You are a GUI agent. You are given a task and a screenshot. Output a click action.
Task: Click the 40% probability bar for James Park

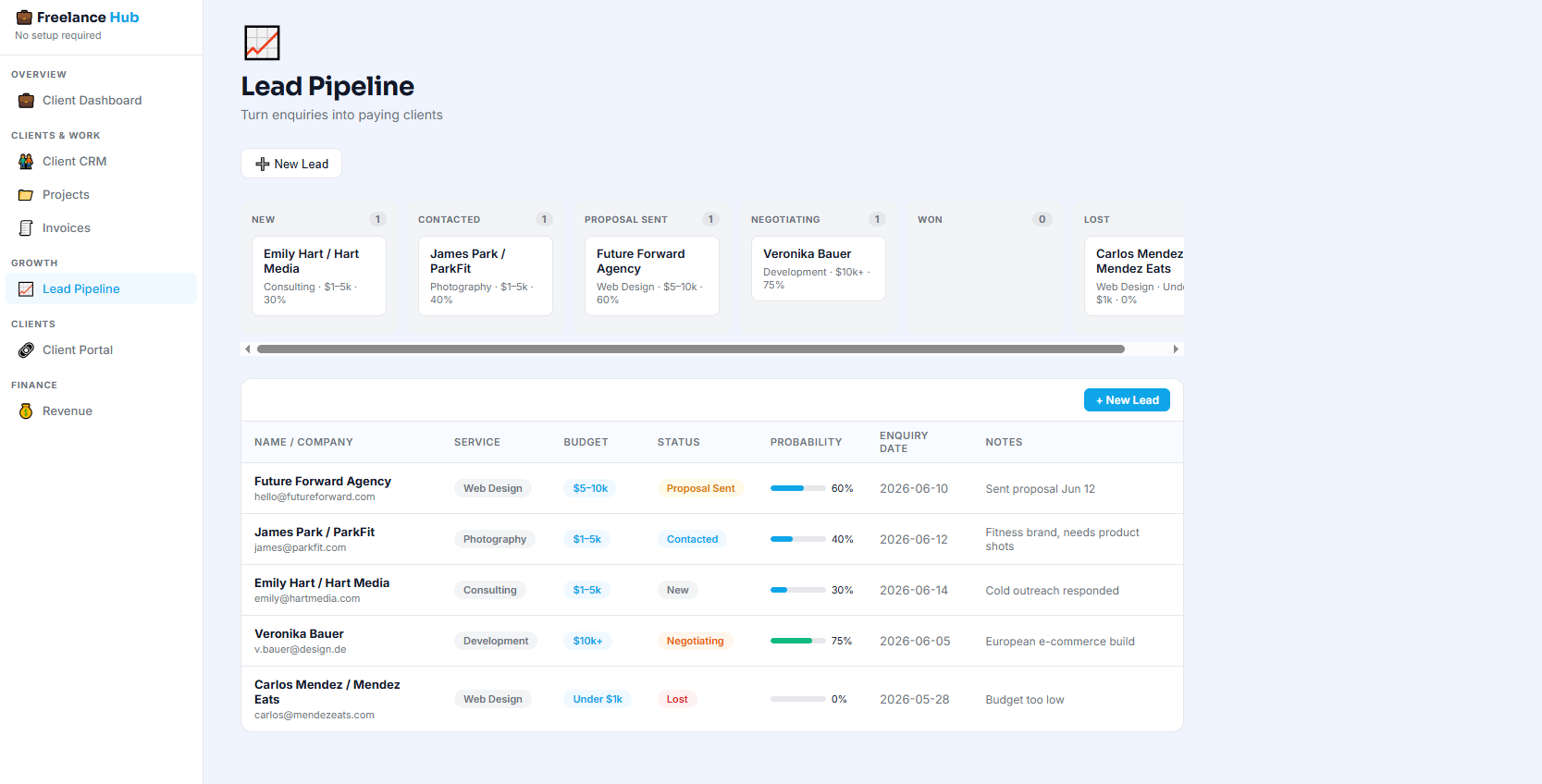(x=798, y=539)
